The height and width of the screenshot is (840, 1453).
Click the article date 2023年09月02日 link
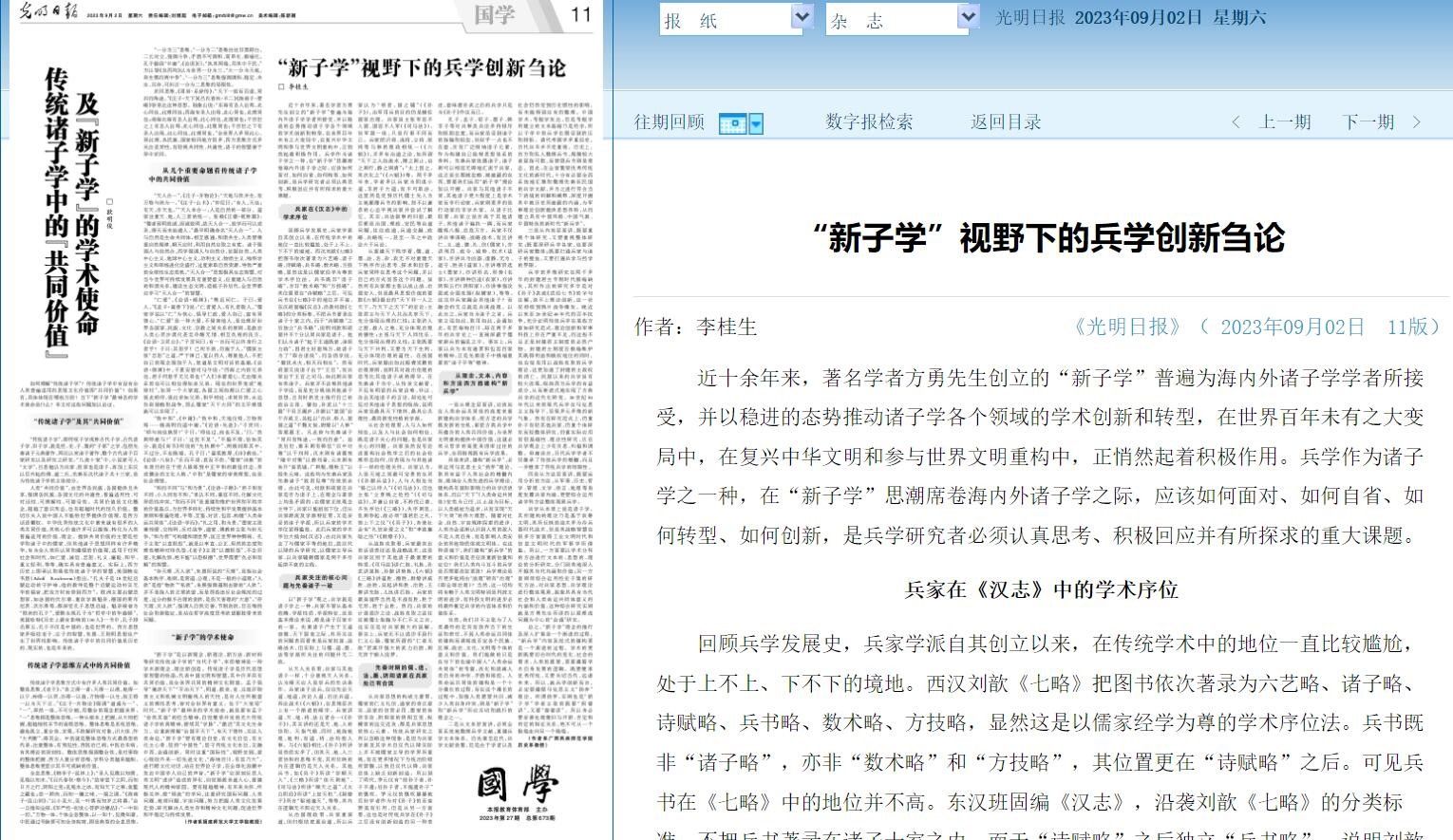click(1292, 327)
